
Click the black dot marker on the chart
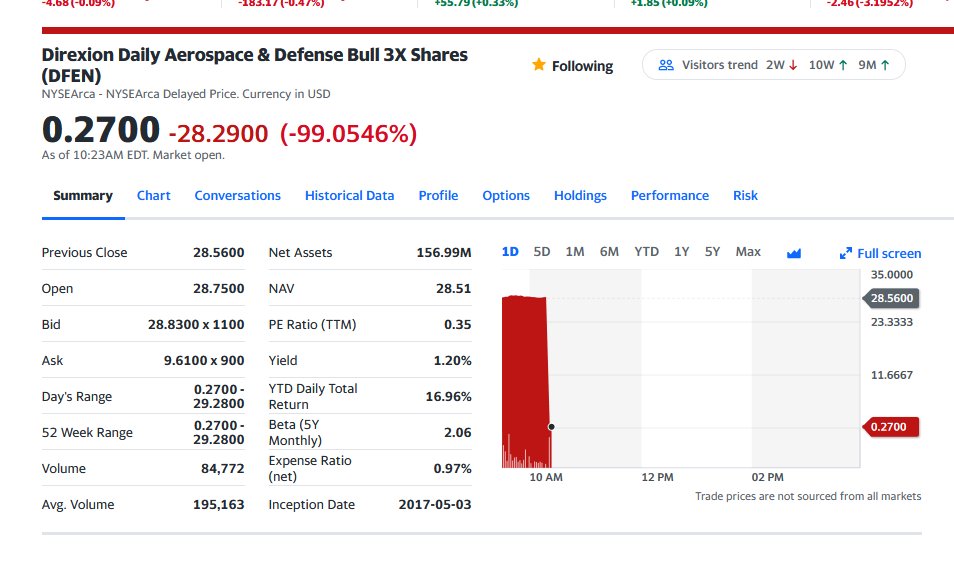coord(551,427)
